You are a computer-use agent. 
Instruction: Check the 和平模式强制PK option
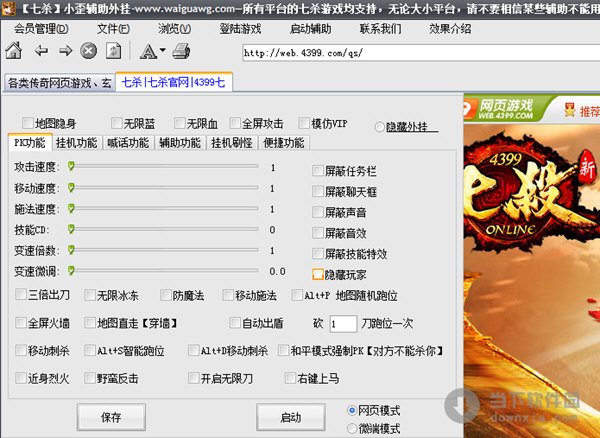(x=283, y=350)
